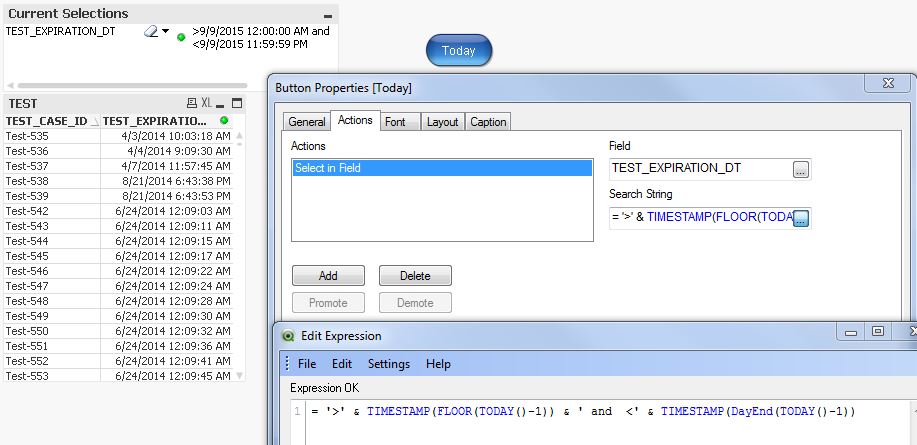Select the 'Select in Field' action
The height and width of the screenshot is (445, 917).
coord(442,168)
